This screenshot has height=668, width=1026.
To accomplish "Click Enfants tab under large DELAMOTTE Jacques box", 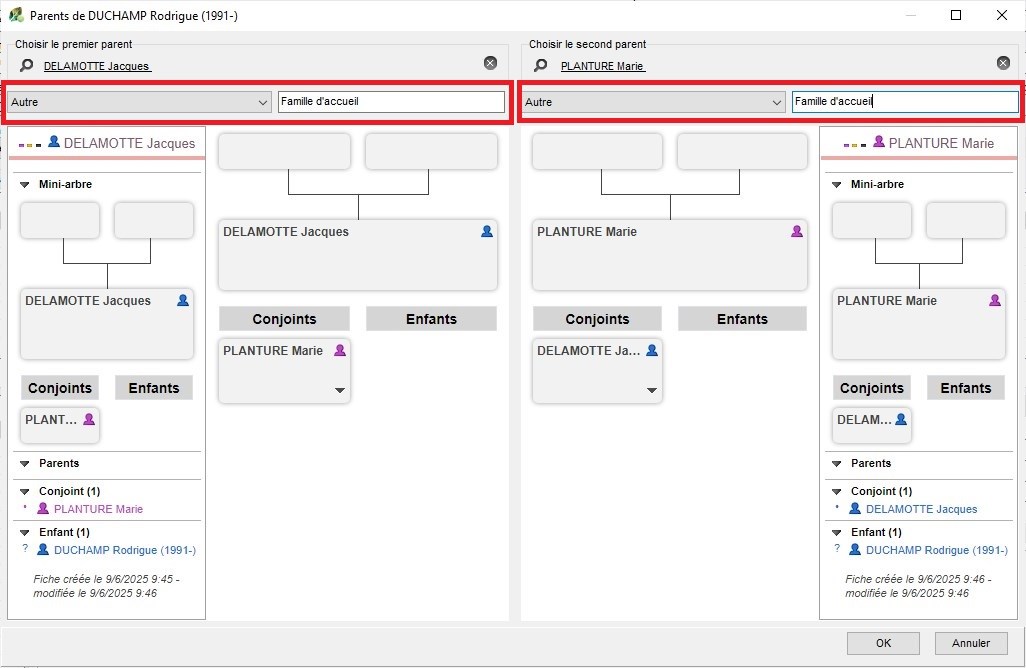I will pyautogui.click(x=431, y=319).
